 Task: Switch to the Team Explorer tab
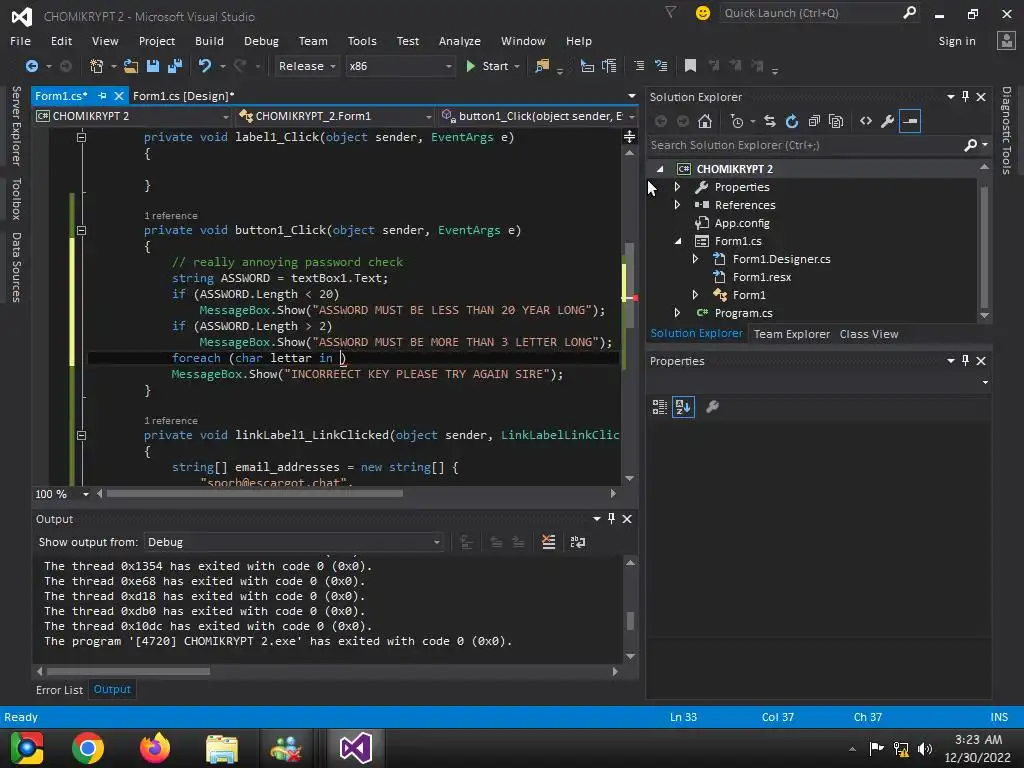click(x=792, y=334)
